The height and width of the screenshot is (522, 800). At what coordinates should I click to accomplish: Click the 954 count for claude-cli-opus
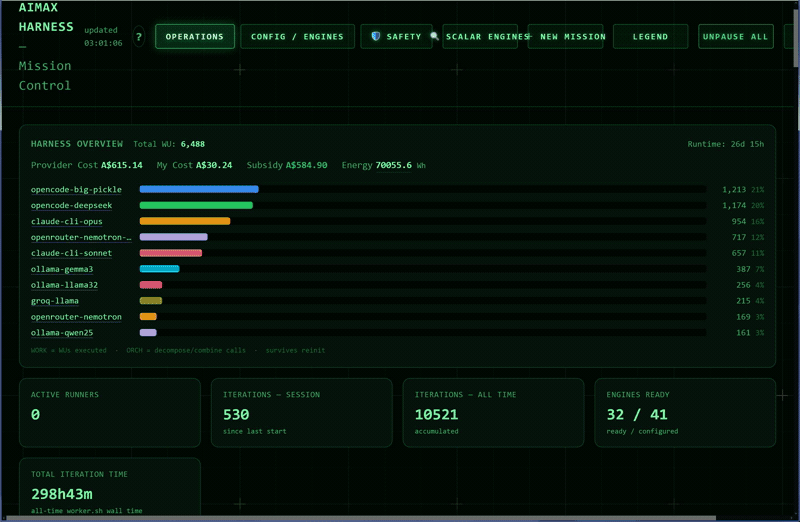[x=739, y=221]
